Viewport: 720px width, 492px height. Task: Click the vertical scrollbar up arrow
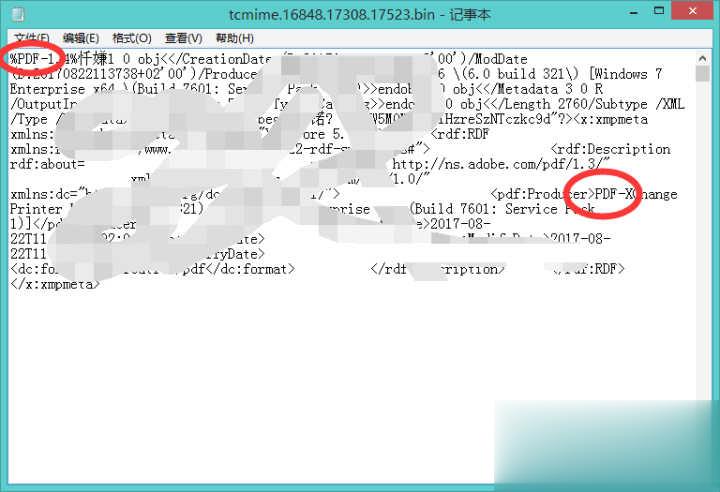(x=702, y=58)
